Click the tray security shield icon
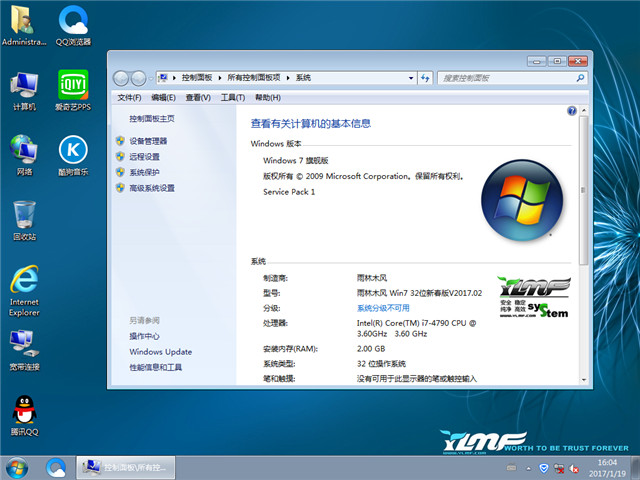The width and height of the screenshot is (640, 480). point(544,468)
